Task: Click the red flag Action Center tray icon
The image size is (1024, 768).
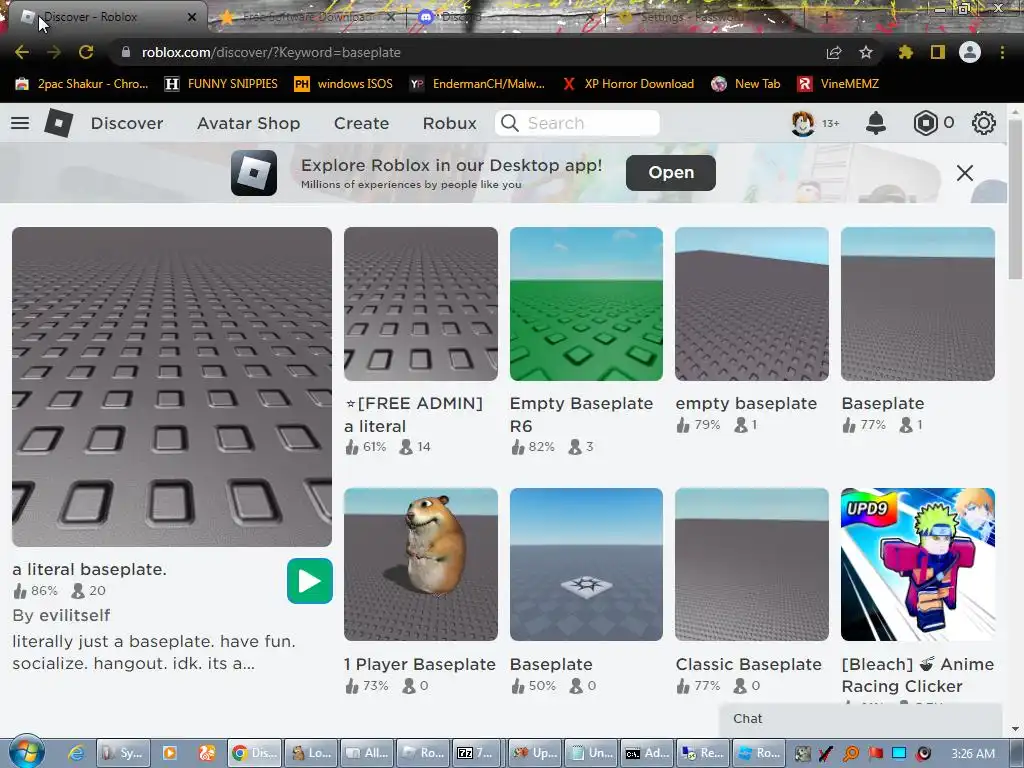Action: [x=875, y=753]
